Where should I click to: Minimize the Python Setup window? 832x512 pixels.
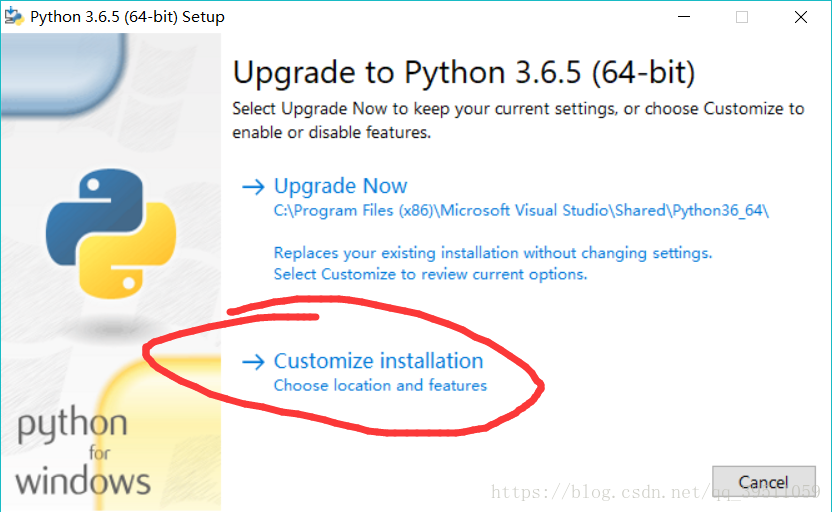point(684,17)
